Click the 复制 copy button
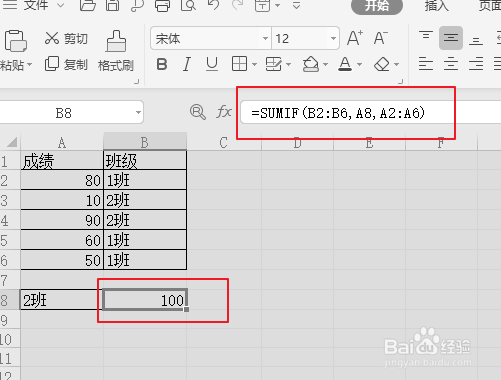 (66, 64)
